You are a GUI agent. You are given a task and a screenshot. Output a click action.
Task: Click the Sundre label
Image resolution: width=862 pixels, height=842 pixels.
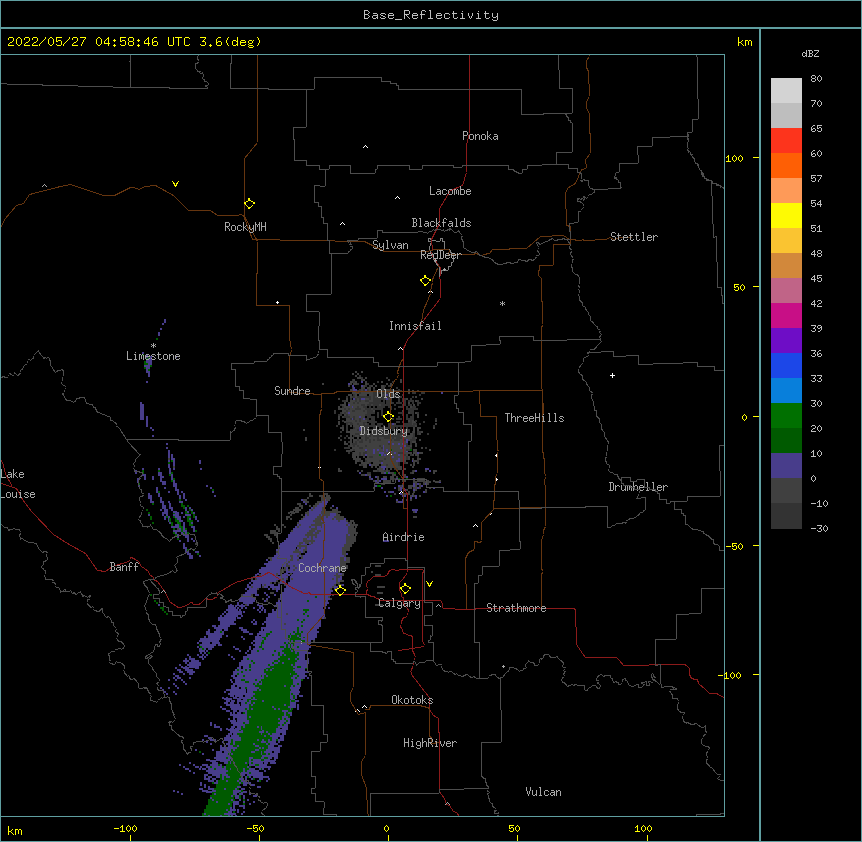pyautogui.click(x=292, y=391)
